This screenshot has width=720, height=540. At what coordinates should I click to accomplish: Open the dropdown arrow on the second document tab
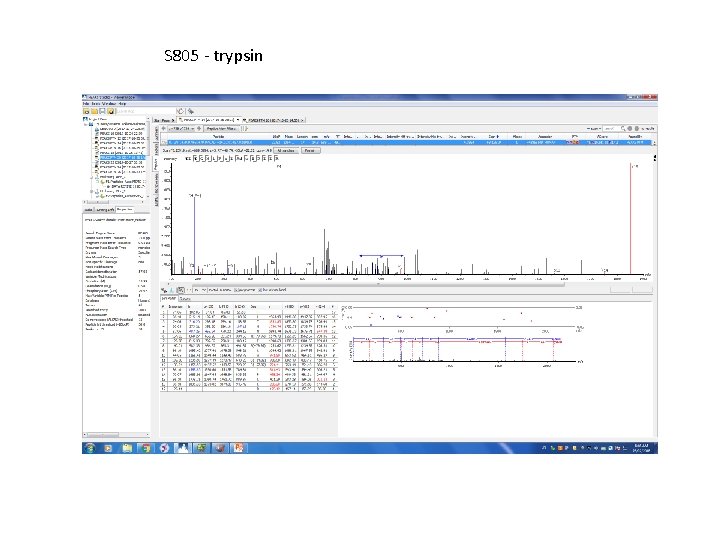pyautogui.click(x=238, y=120)
